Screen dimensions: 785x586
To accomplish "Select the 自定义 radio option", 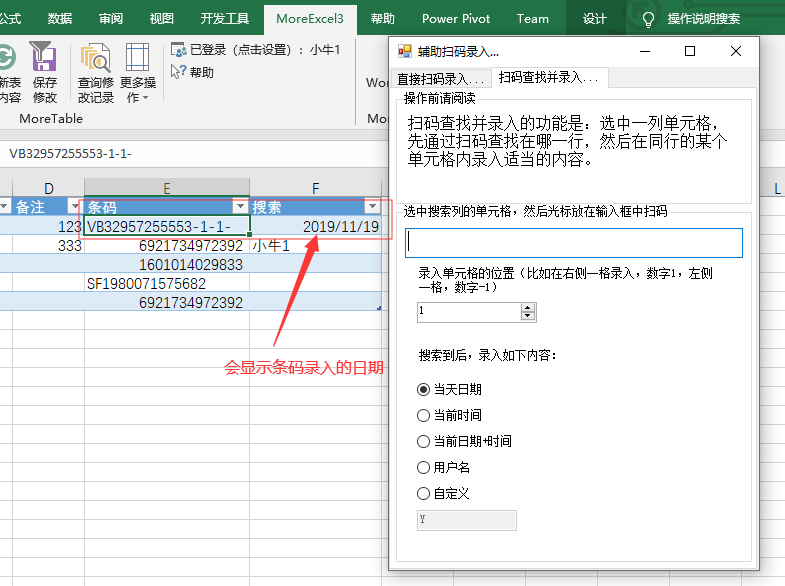I will pyautogui.click(x=423, y=493).
